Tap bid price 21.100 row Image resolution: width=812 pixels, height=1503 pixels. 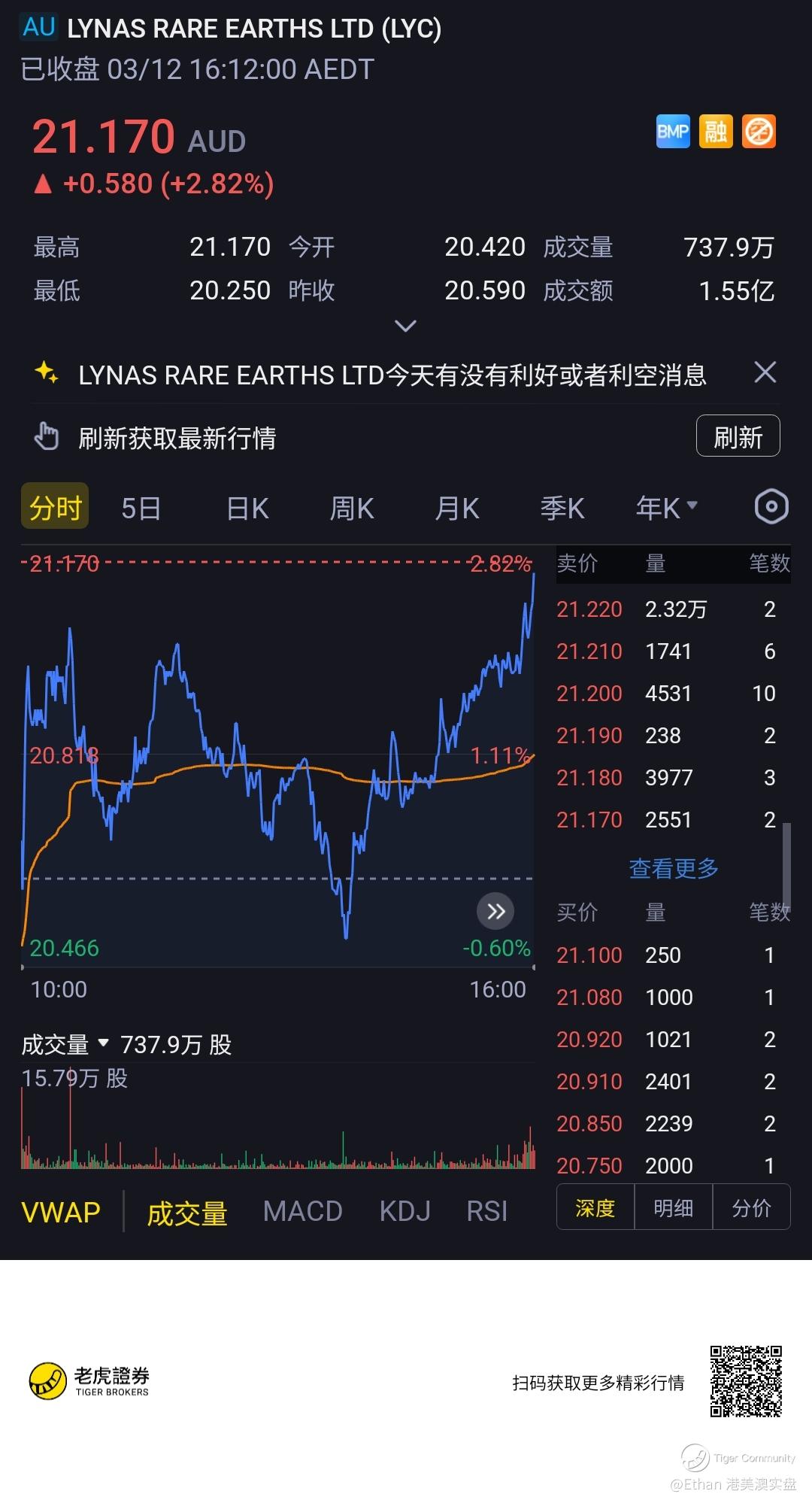coord(673,955)
